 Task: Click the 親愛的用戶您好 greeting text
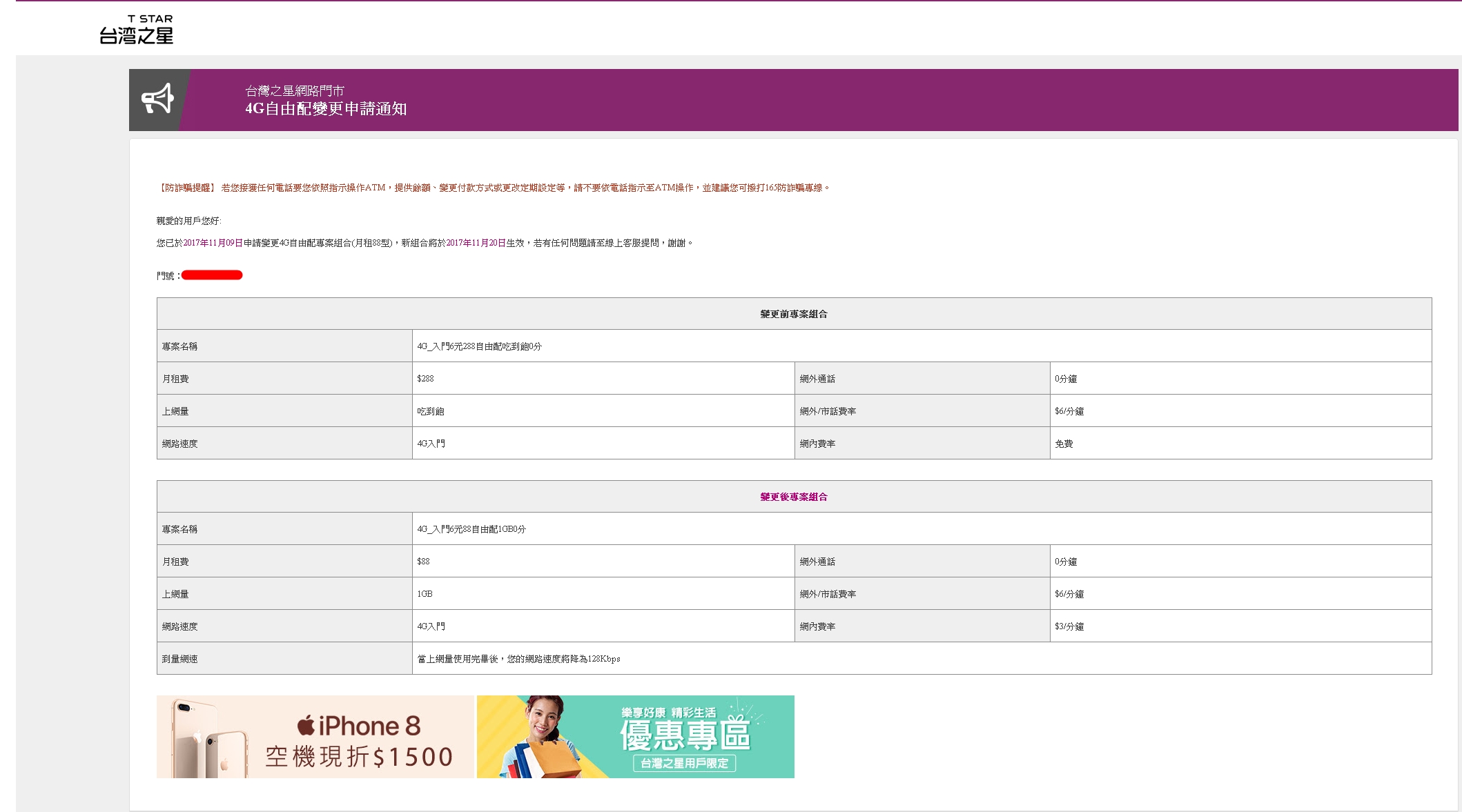point(189,221)
